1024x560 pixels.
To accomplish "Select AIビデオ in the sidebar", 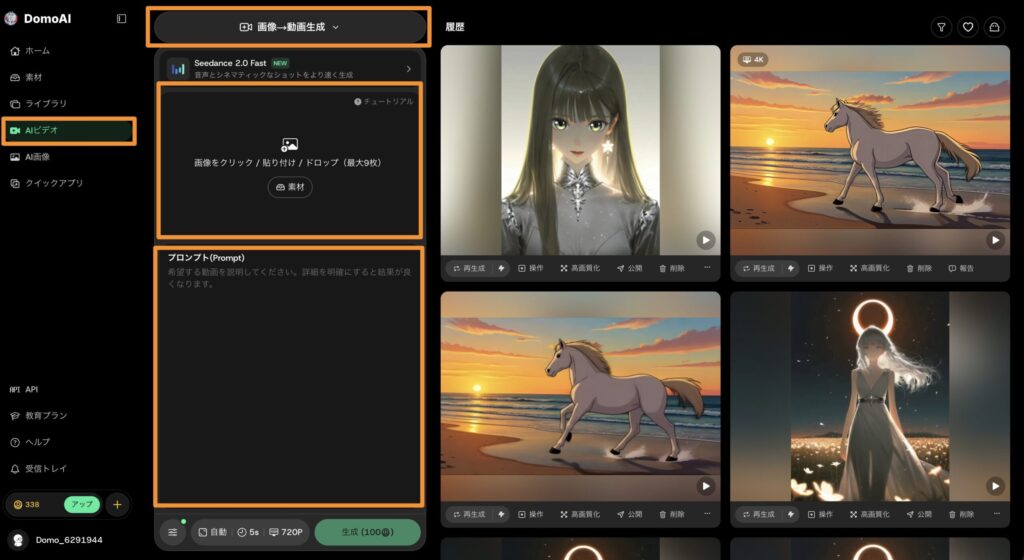I will click(69, 131).
